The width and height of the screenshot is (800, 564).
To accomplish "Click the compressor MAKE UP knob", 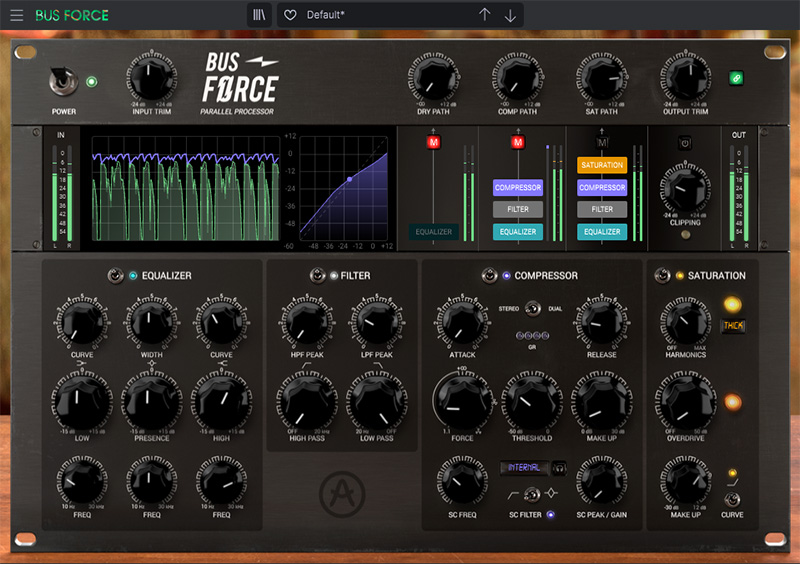I will [x=602, y=402].
